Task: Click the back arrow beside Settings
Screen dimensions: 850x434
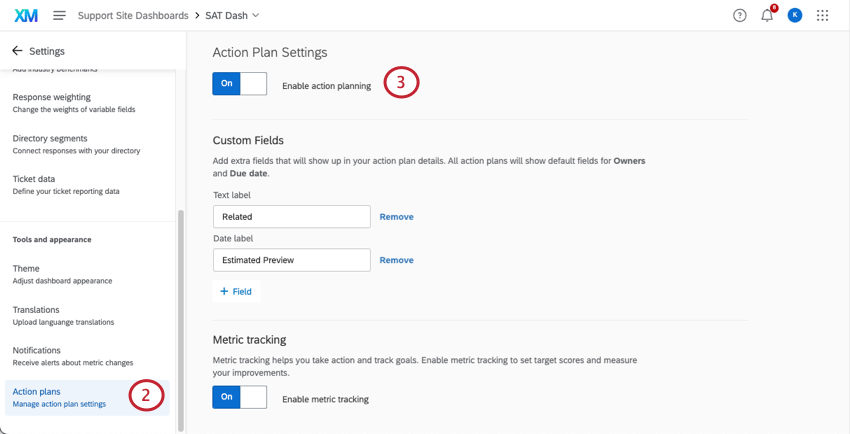Action: pyautogui.click(x=17, y=51)
